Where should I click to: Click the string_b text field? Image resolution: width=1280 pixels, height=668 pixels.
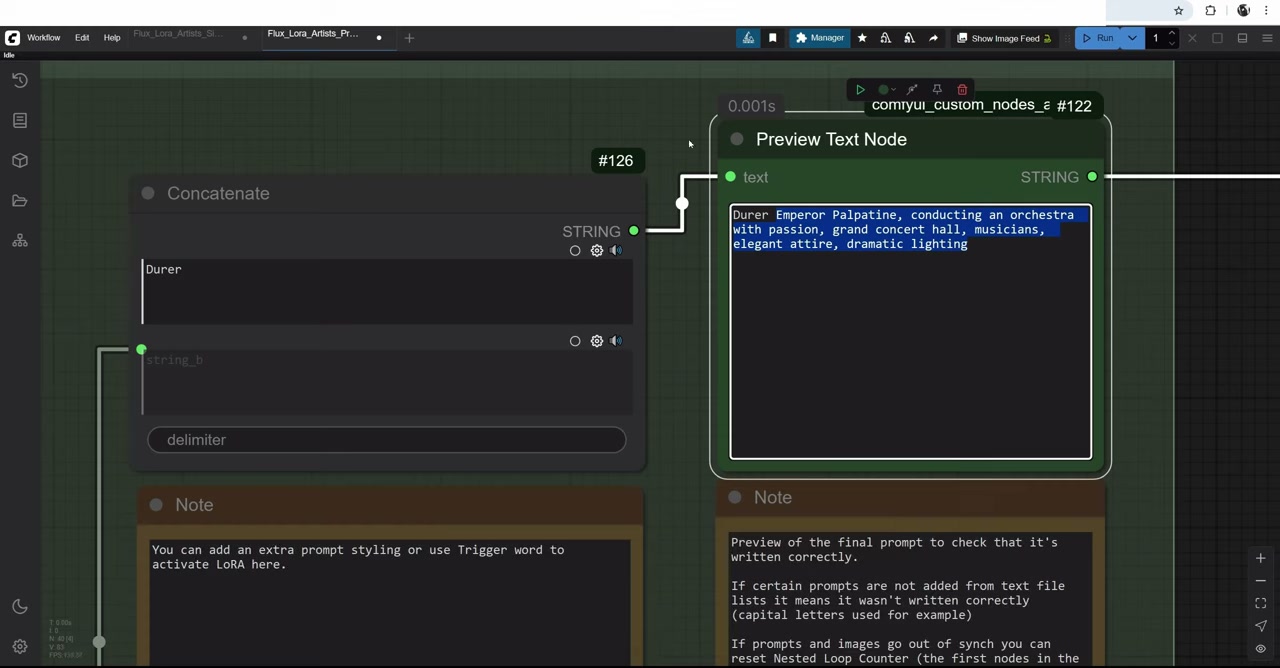coord(387,382)
